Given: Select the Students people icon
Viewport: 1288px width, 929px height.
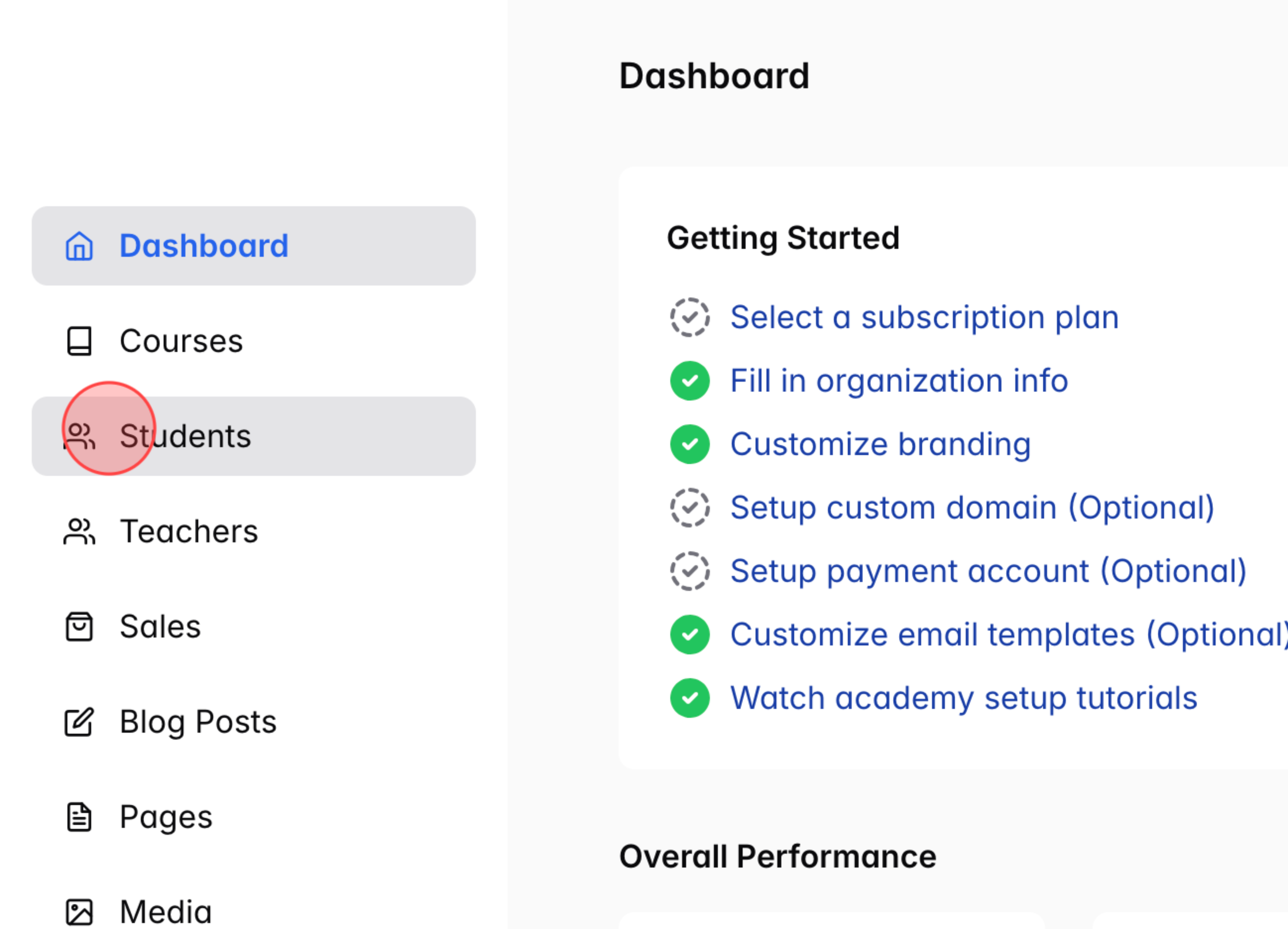Looking at the screenshot, I should point(80,436).
